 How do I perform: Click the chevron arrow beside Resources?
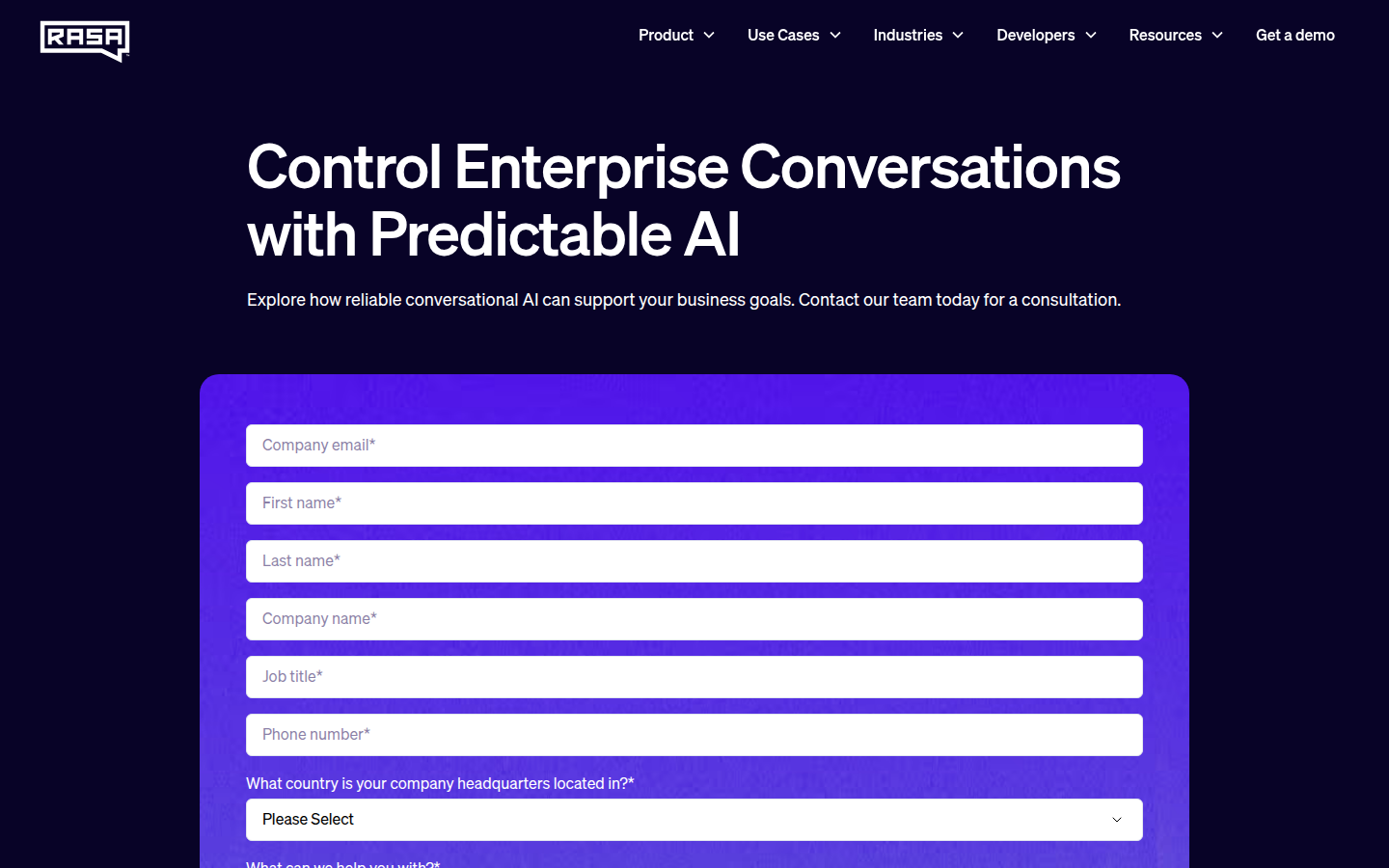pyautogui.click(x=1217, y=35)
